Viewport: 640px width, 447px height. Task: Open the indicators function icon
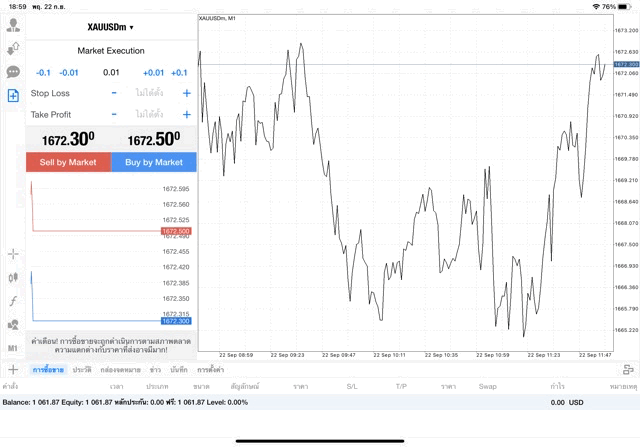point(13,301)
